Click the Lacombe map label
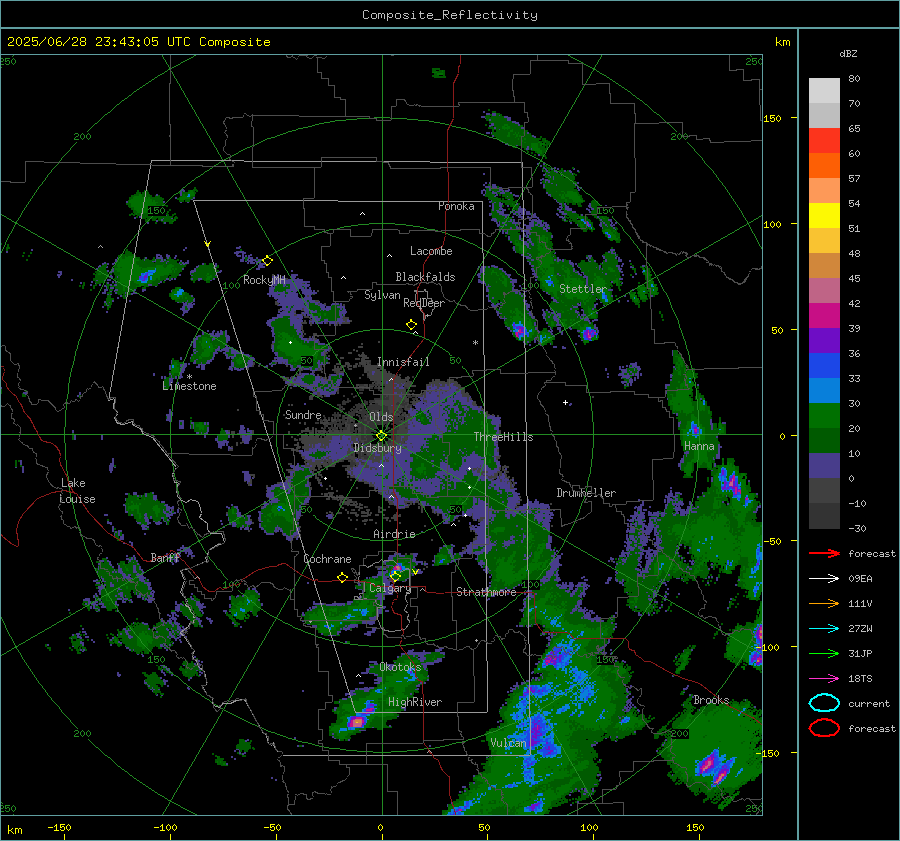Screen dimensions: 900x841 (431, 251)
